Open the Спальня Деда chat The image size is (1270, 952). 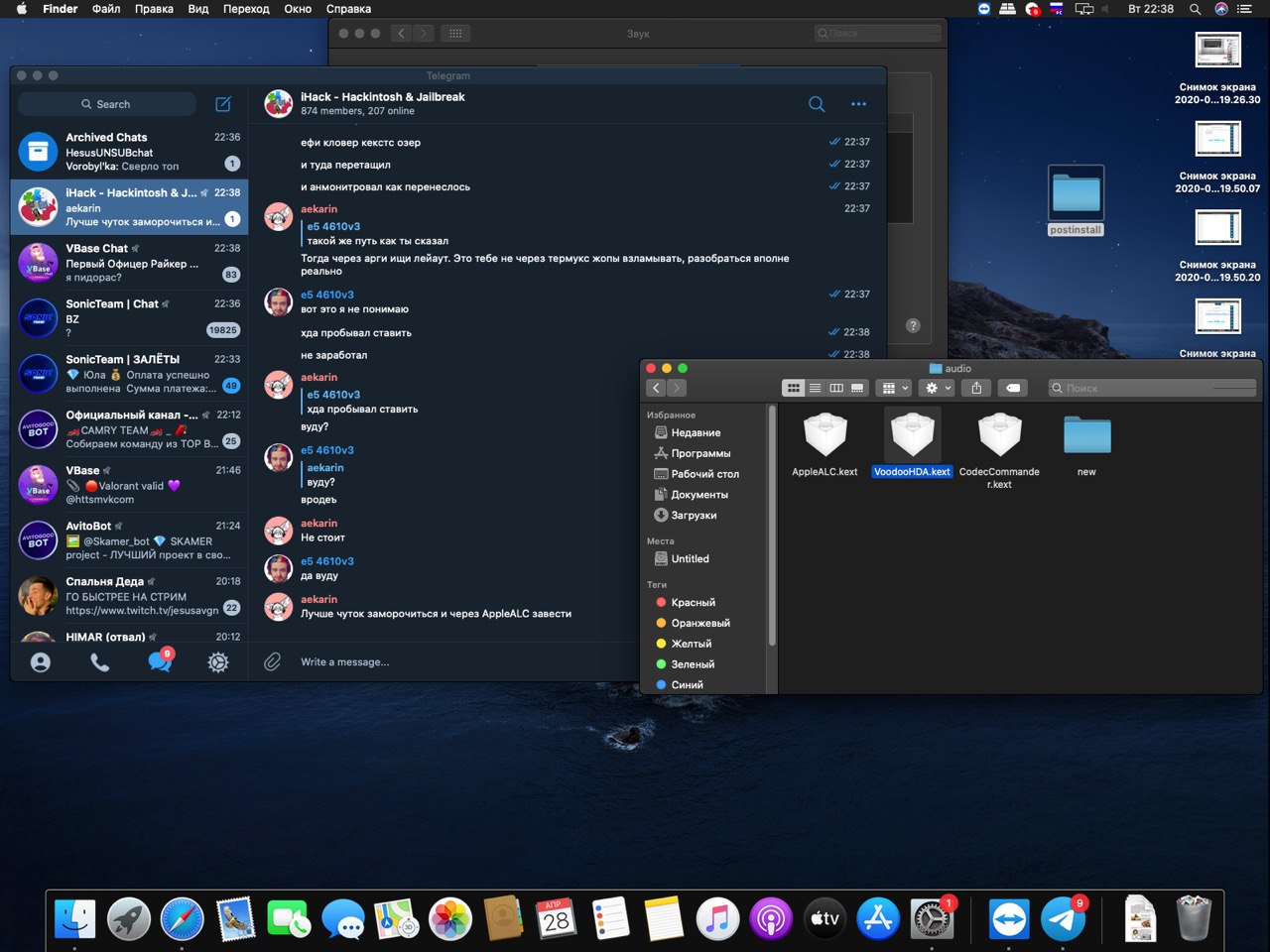tap(130, 596)
